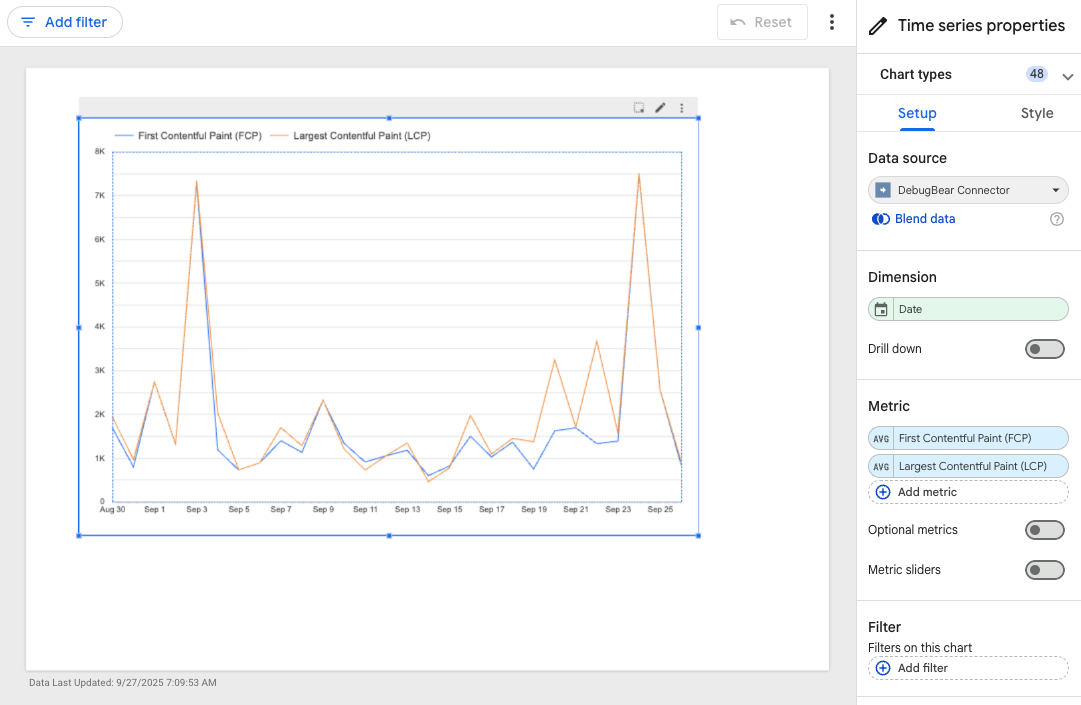Image resolution: width=1081 pixels, height=705 pixels.
Task: Click the 4K y-axis label
Action: click(100, 327)
